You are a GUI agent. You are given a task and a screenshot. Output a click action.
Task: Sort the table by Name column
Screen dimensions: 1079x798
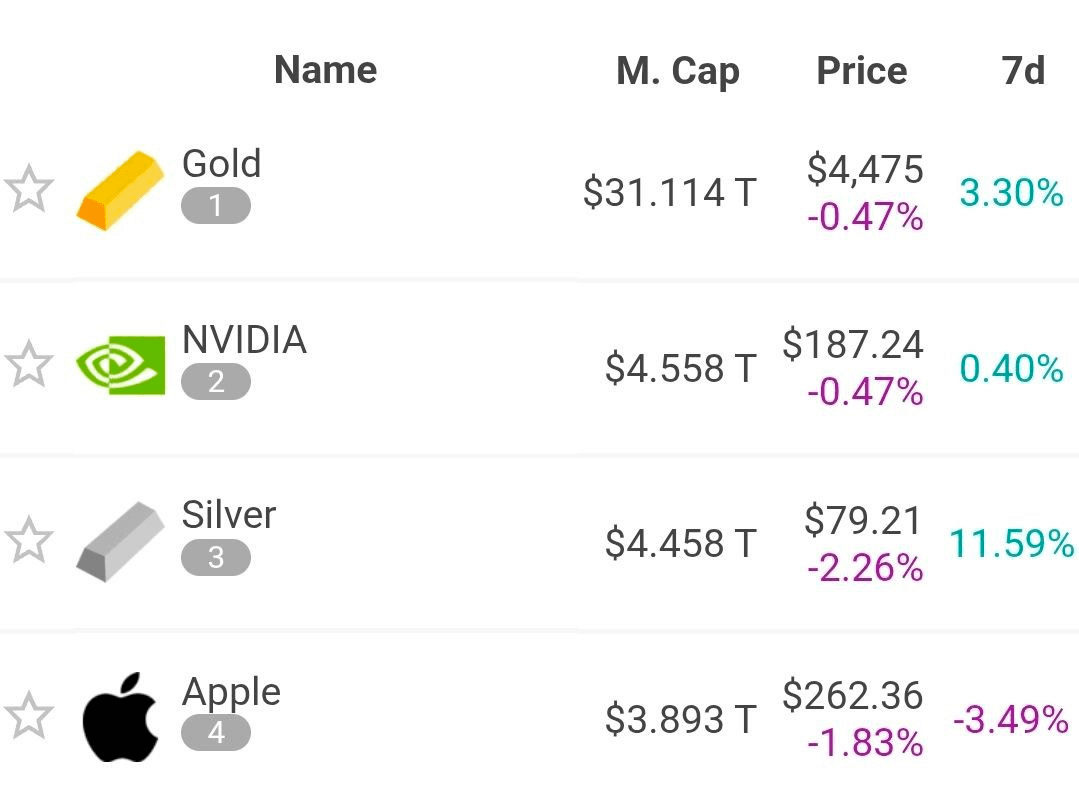[325, 70]
